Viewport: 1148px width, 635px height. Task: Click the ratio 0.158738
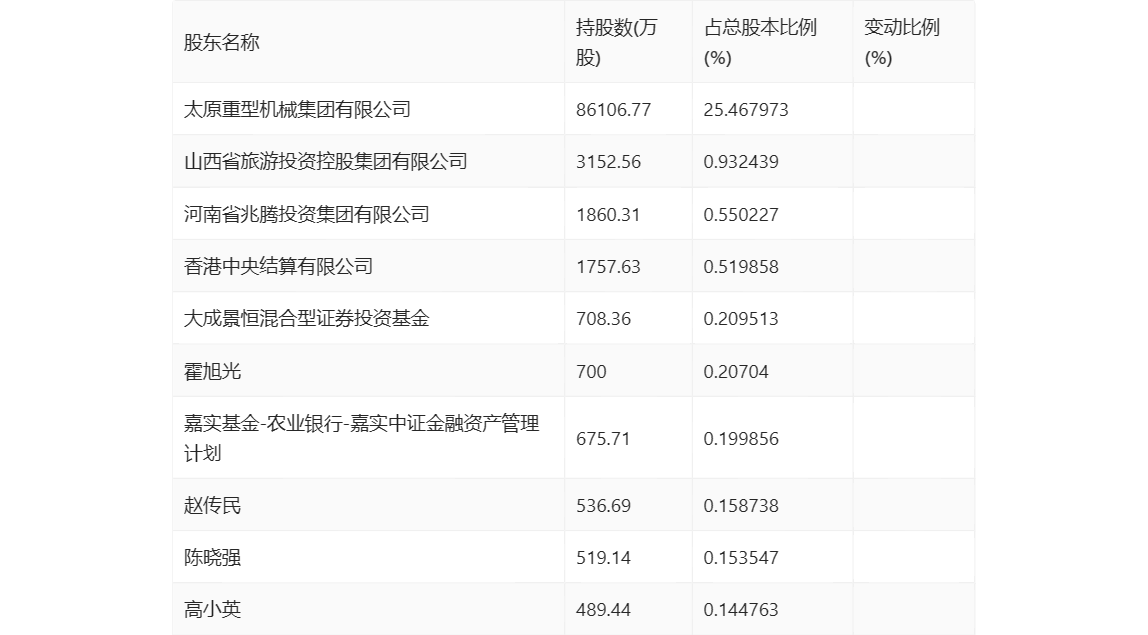tap(741, 505)
